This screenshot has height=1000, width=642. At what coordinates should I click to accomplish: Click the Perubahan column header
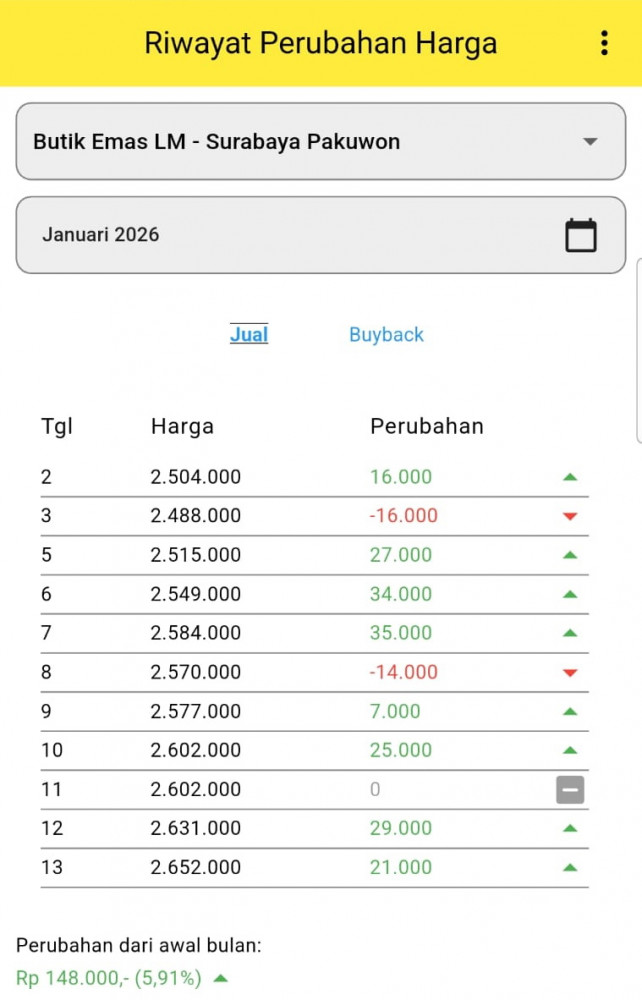coord(427,426)
